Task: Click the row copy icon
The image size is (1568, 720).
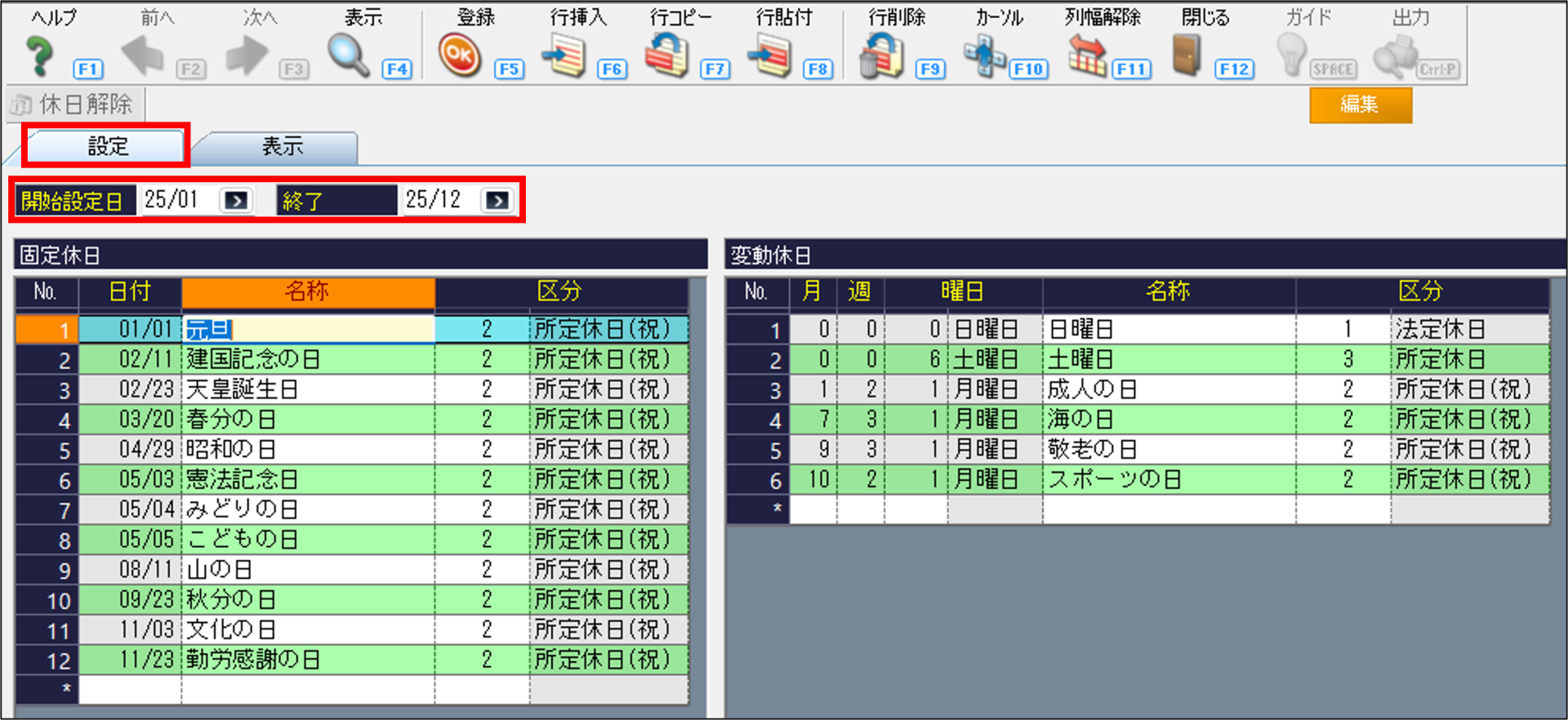Action: 667,57
